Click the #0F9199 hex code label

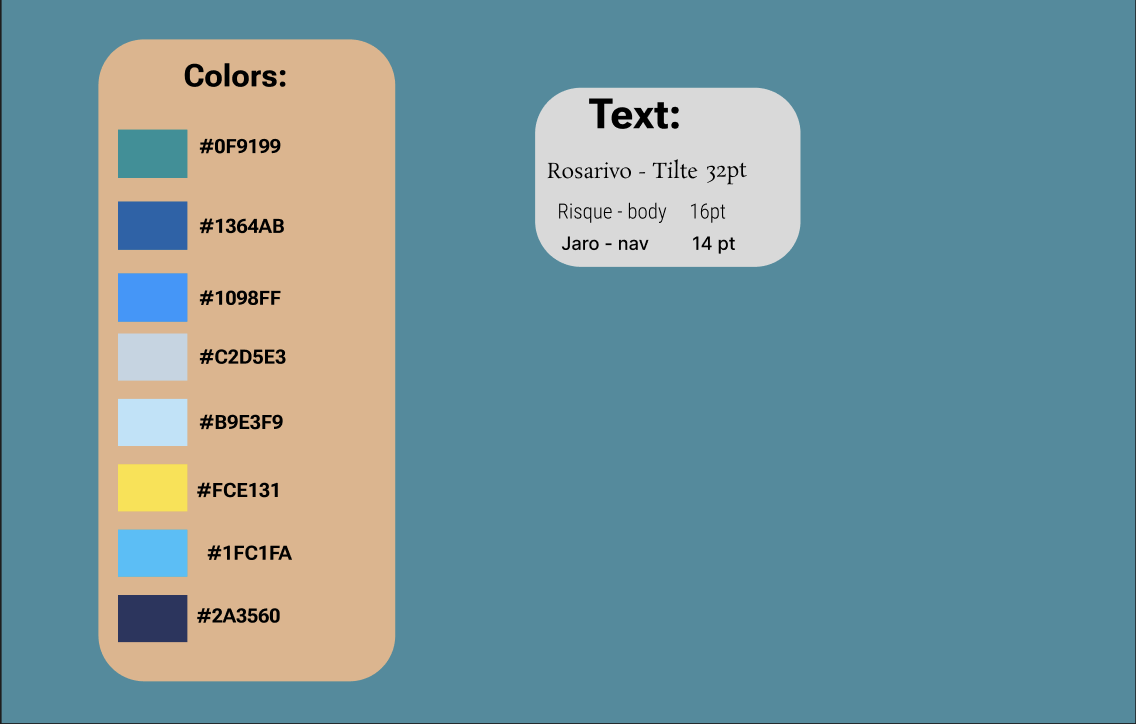coord(240,147)
